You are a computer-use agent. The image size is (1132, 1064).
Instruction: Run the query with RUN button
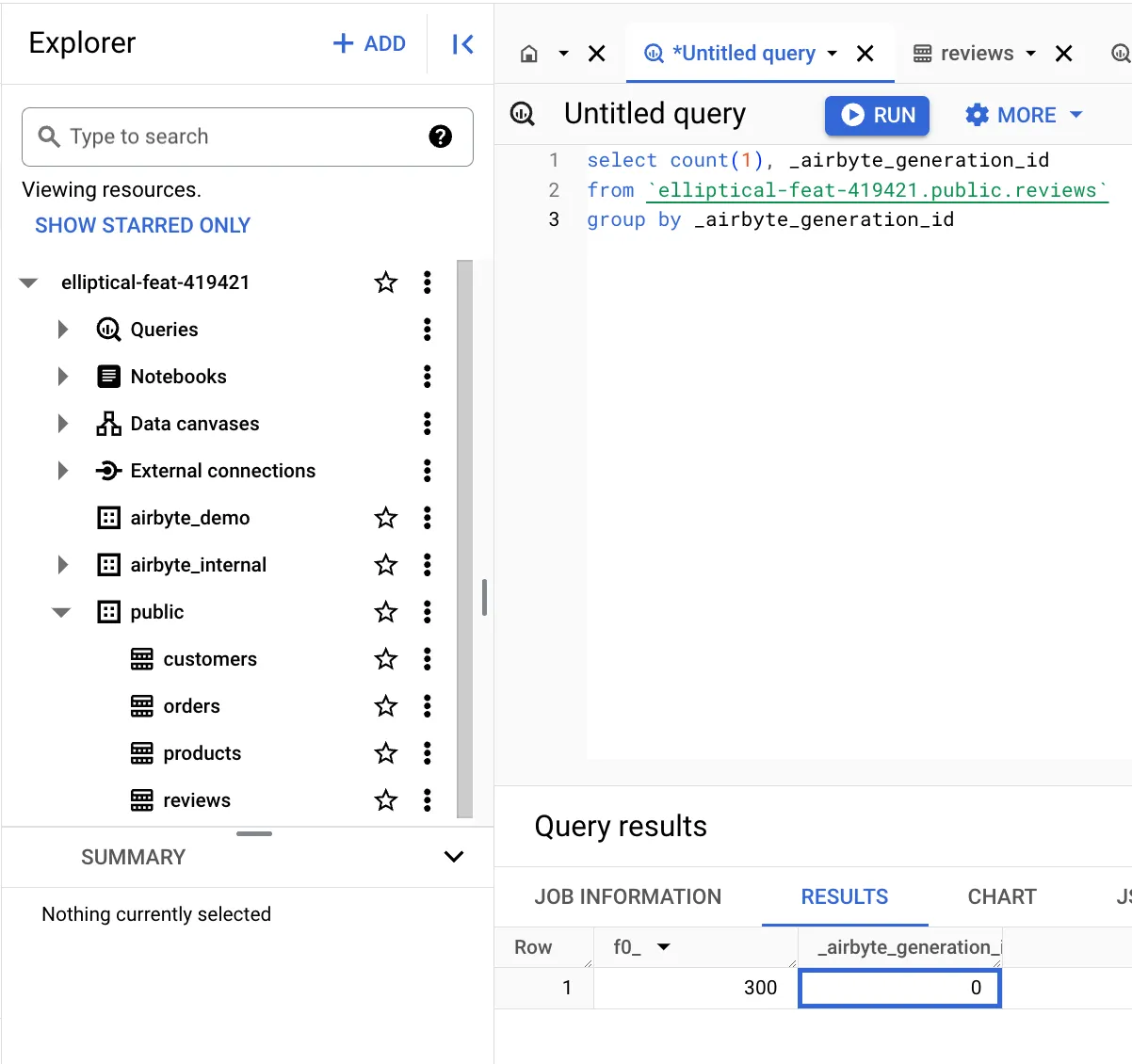[878, 115]
